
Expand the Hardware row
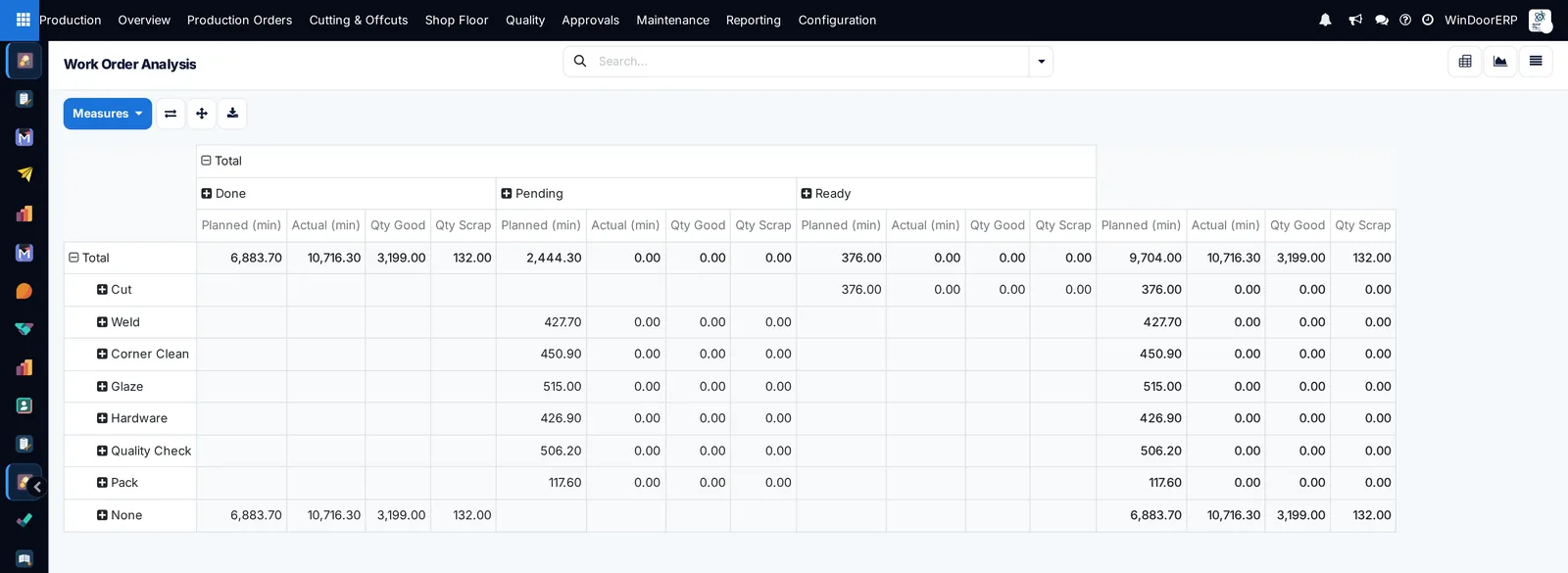point(132,418)
